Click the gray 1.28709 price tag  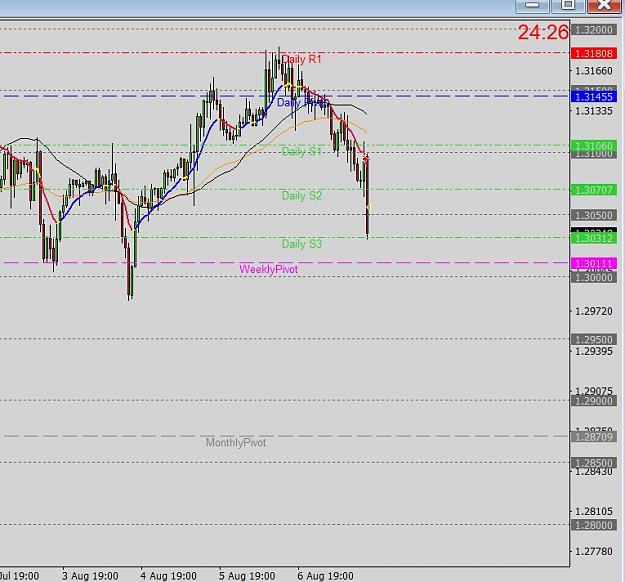point(594,437)
